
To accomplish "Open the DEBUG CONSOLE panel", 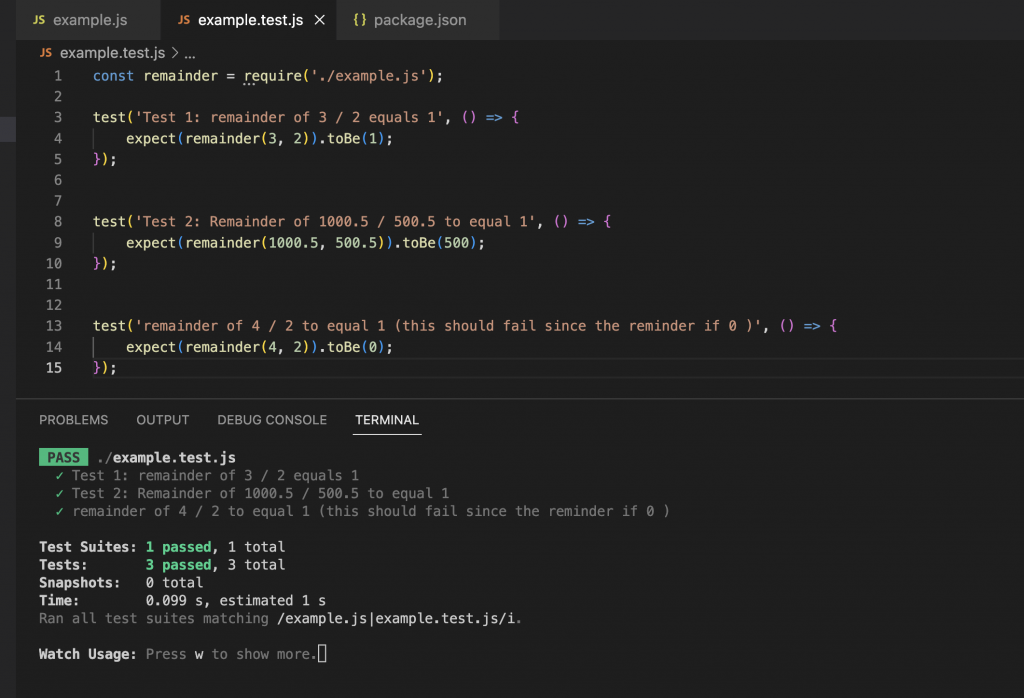I will click(272, 420).
